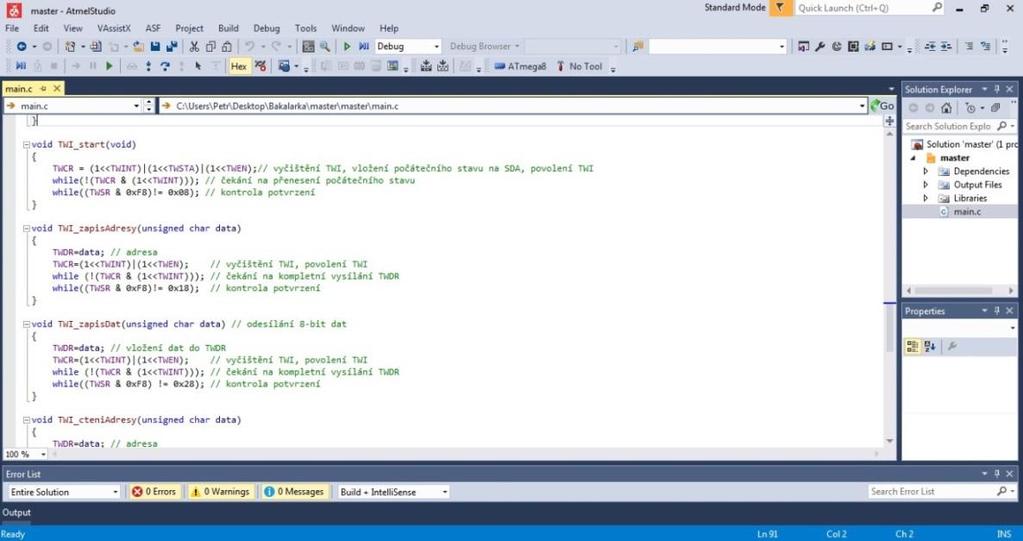Screen dimensions: 1023x541
Task: Open the Output panel tab
Action: pyautogui.click(x=16, y=512)
